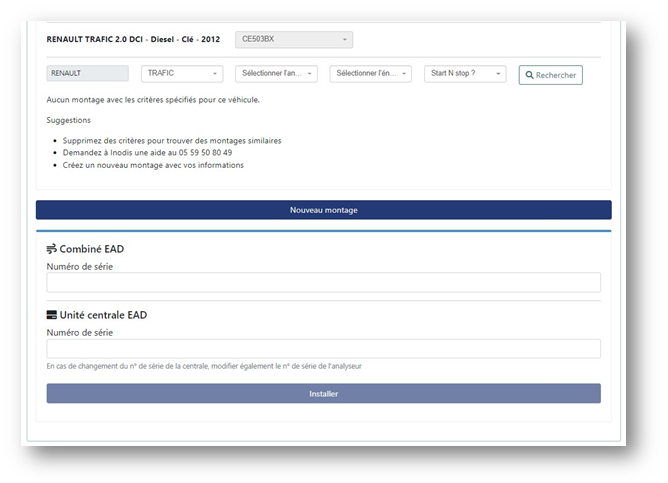Focus the Combiné EAD serial number field
Viewport: 668px width, 483px height.
coord(323,283)
